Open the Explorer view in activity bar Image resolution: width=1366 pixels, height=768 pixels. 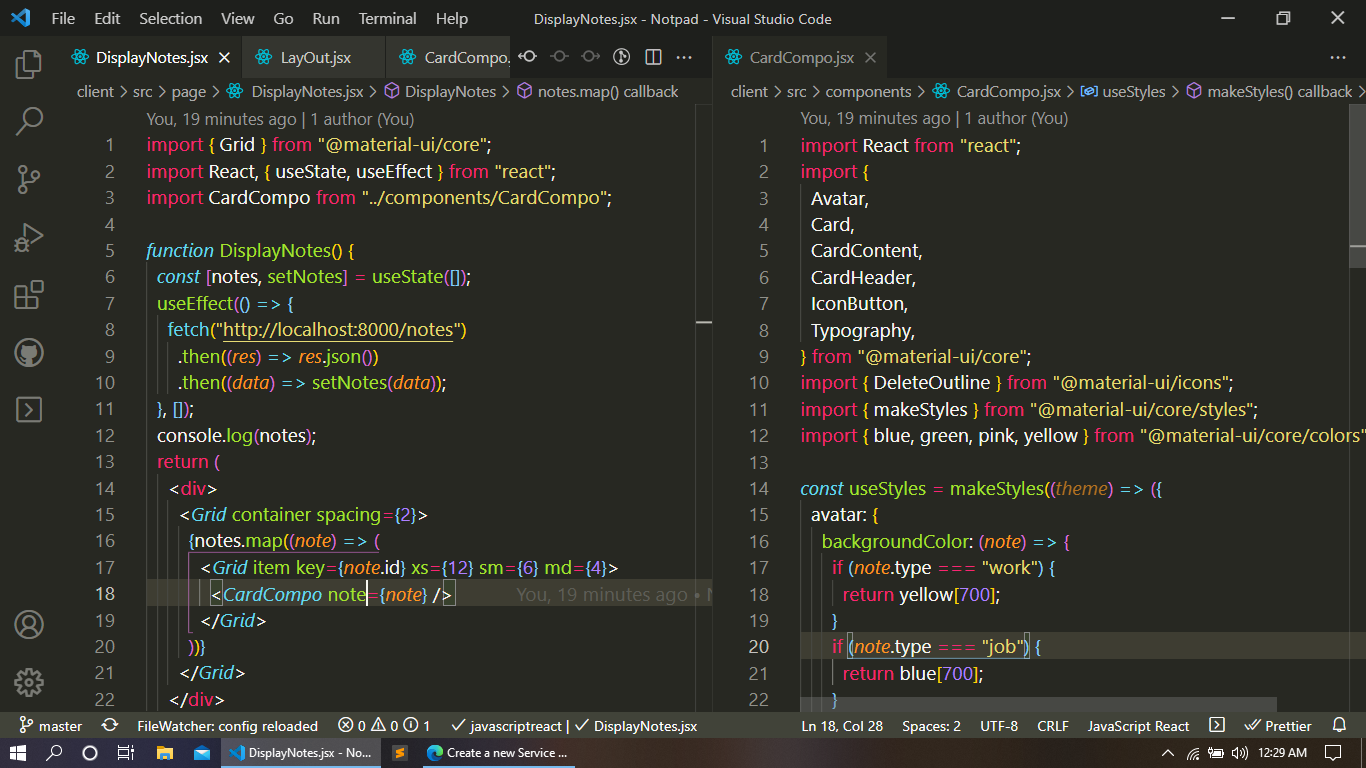click(28, 65)
